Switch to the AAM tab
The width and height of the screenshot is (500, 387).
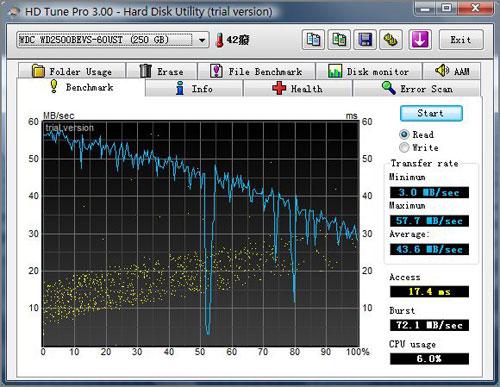pos(452,71)
